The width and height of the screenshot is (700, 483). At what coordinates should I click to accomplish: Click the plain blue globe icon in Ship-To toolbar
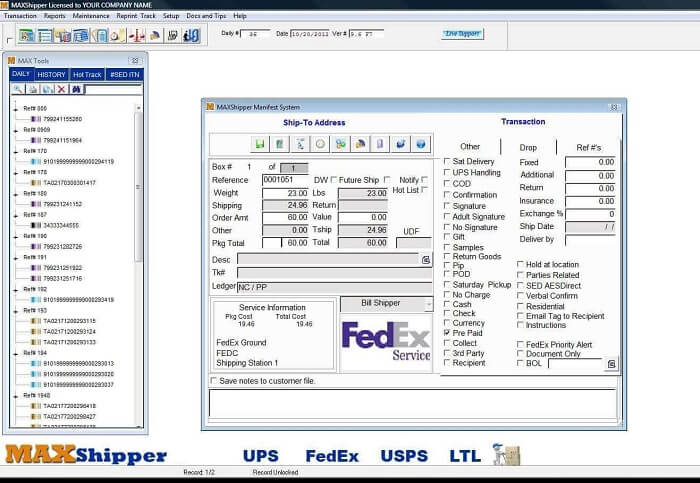421,144
